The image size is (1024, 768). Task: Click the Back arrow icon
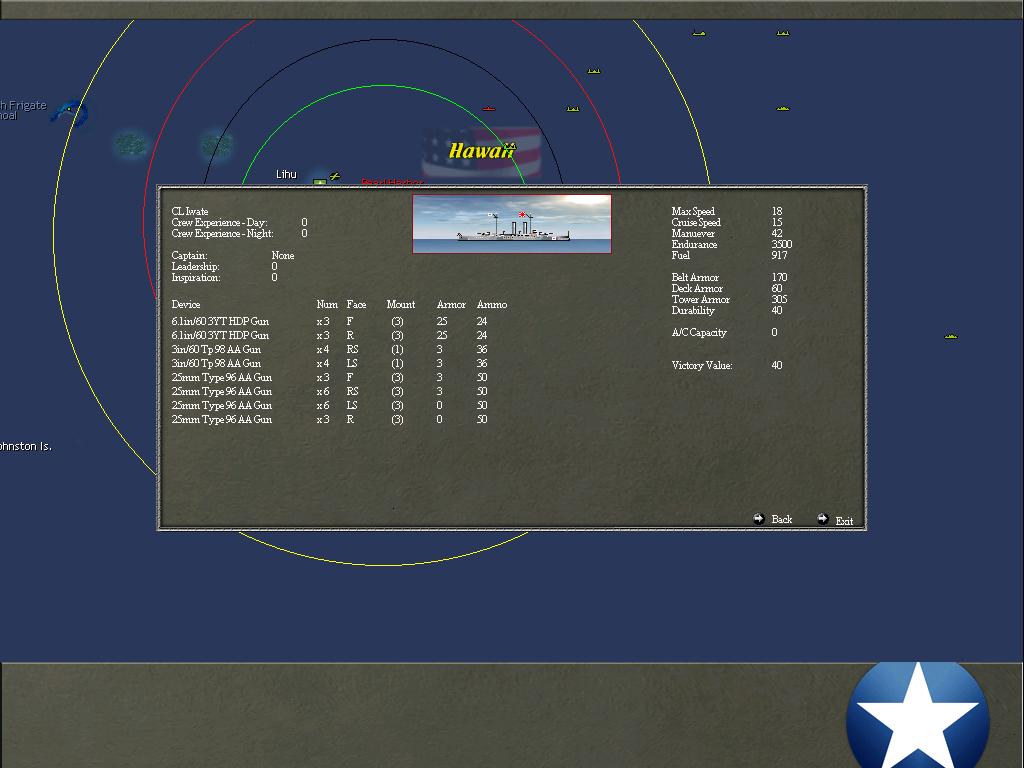(758, 519)
